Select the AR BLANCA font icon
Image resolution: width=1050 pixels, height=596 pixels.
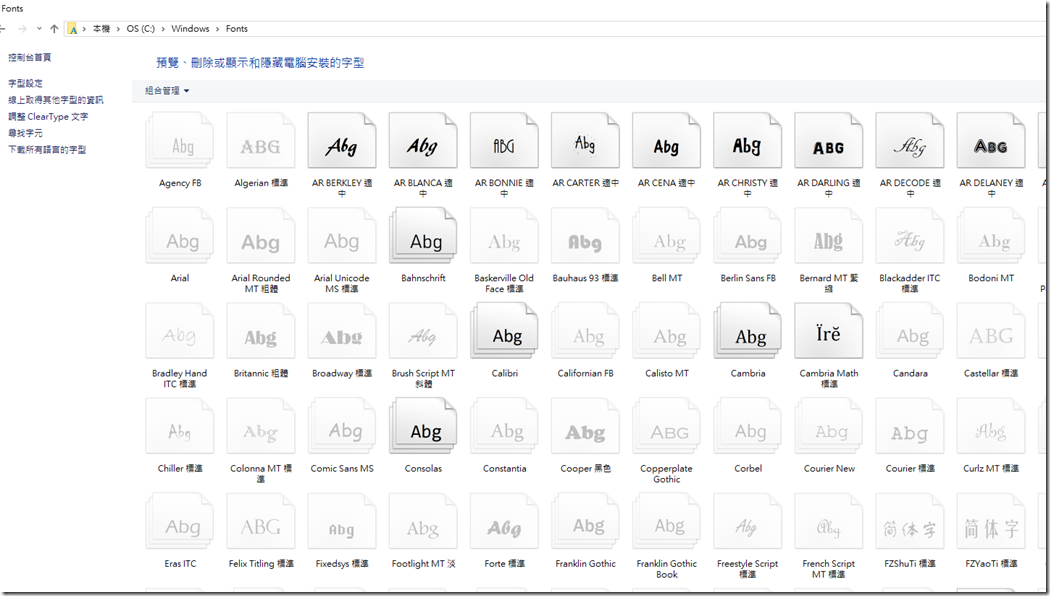point(423,141)
